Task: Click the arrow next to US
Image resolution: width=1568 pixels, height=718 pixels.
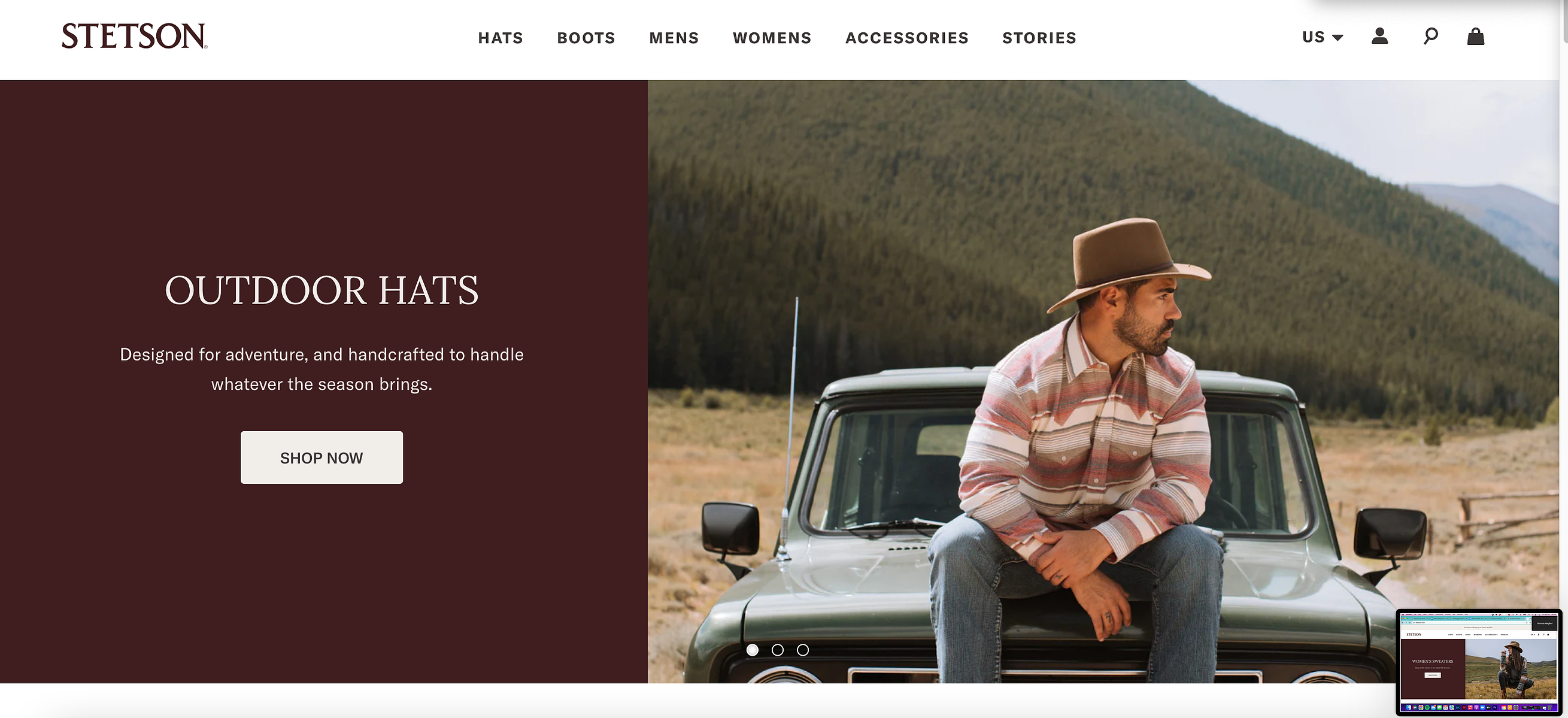Action: 1337,38
